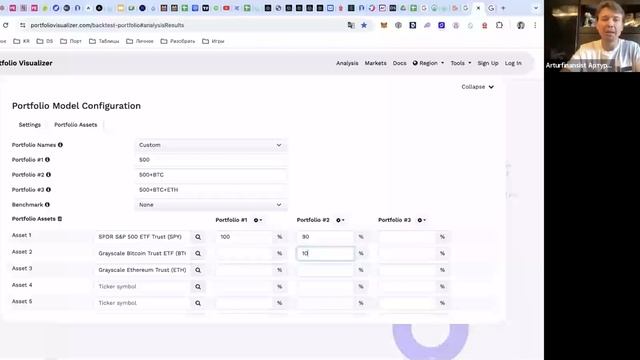Open the Порт bookmarks folder
The width and height of the screenshot is (640, 360).
pos(71,41)
